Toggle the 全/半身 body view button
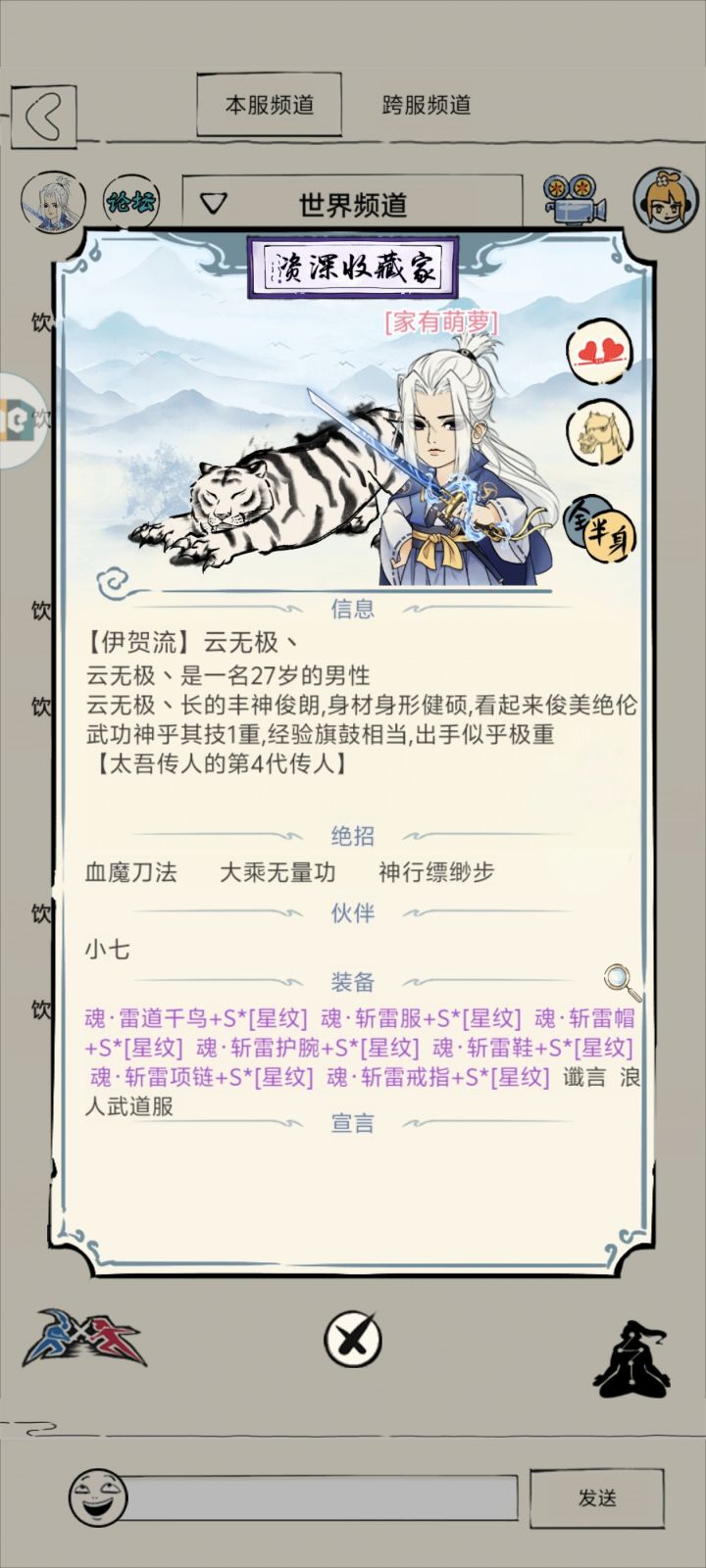Image resolution: width=706 pixels, height=1568 pixels. (x=599, y=526)
